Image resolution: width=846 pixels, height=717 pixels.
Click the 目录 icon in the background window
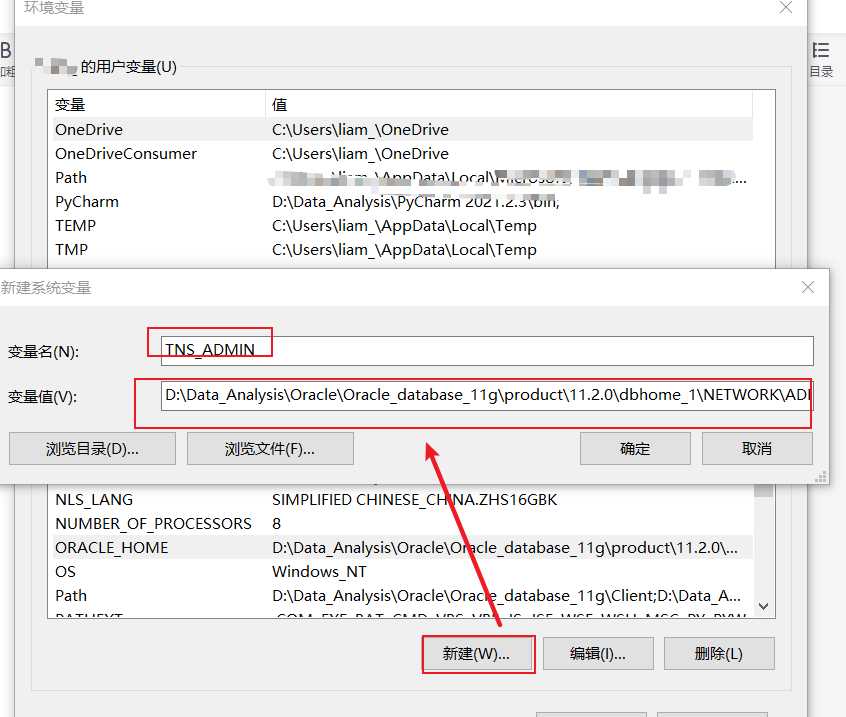click(821, 59)
